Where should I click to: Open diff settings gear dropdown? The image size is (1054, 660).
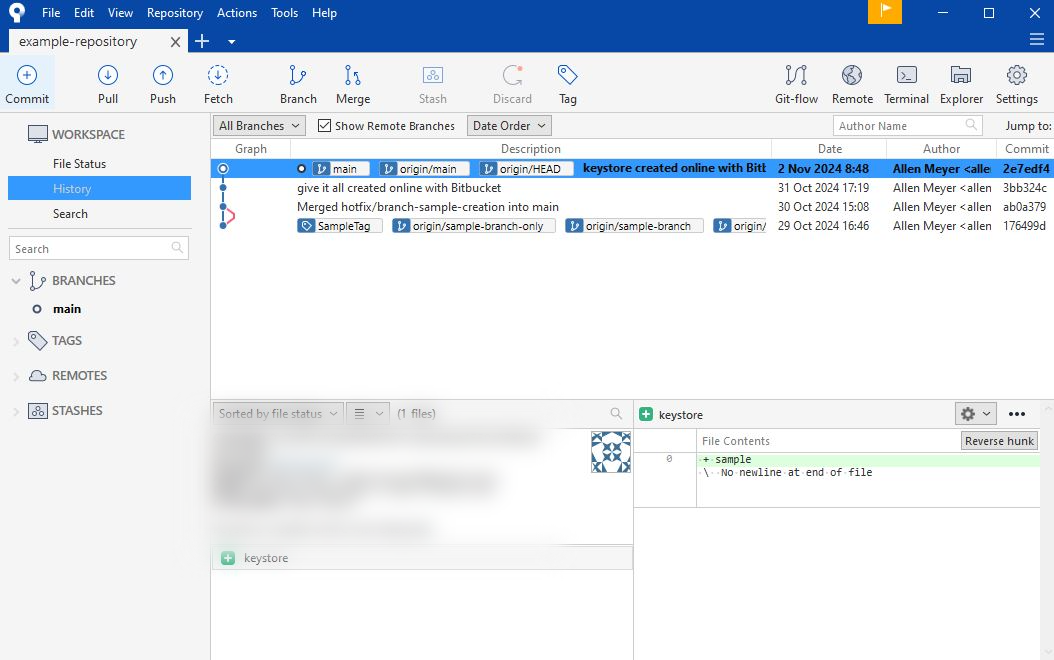974,414
